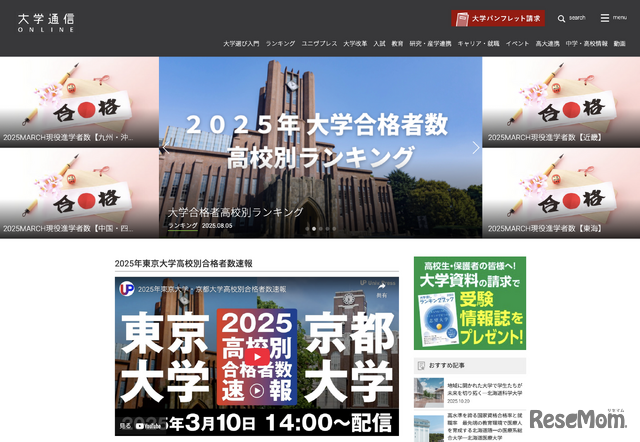Click green 大学資料の請求 banner ad
This screenshot has width=640, height=442.
[469, 303]
